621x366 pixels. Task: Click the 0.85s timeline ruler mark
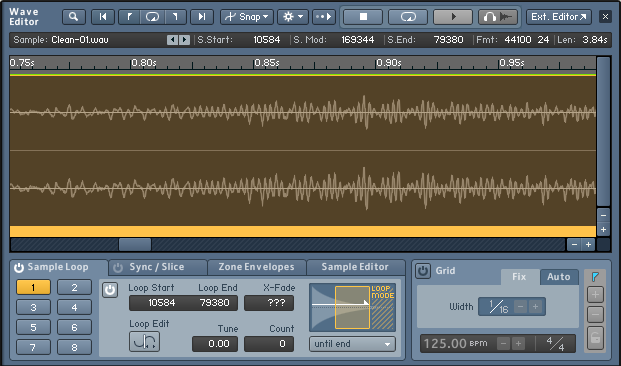pyautogui.click(x=267, y=63)
